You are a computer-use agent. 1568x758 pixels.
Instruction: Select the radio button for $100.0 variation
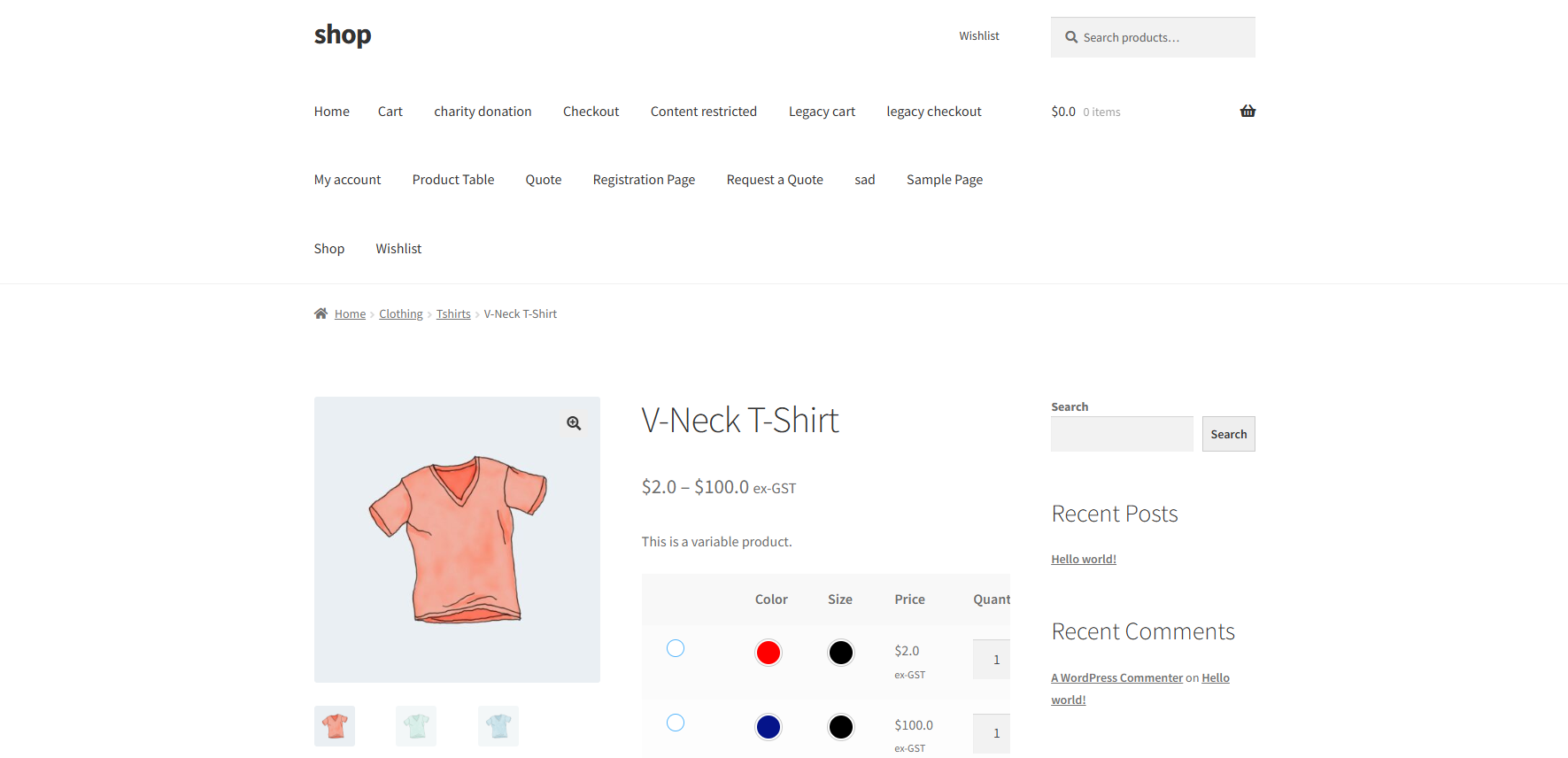[676, 723]
